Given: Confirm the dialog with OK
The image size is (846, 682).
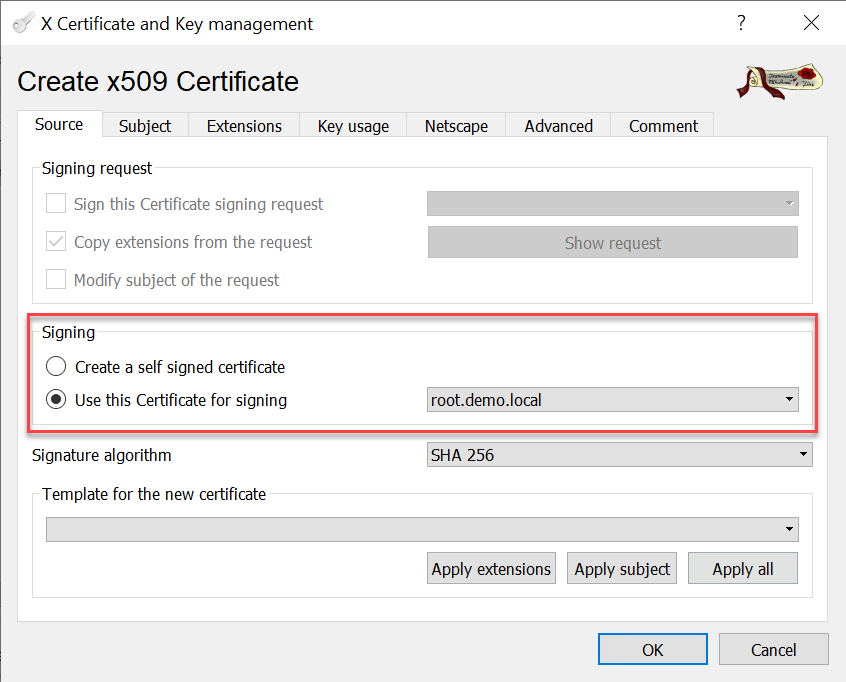Looking at the screenshot, I should click(x=652, y=650).
